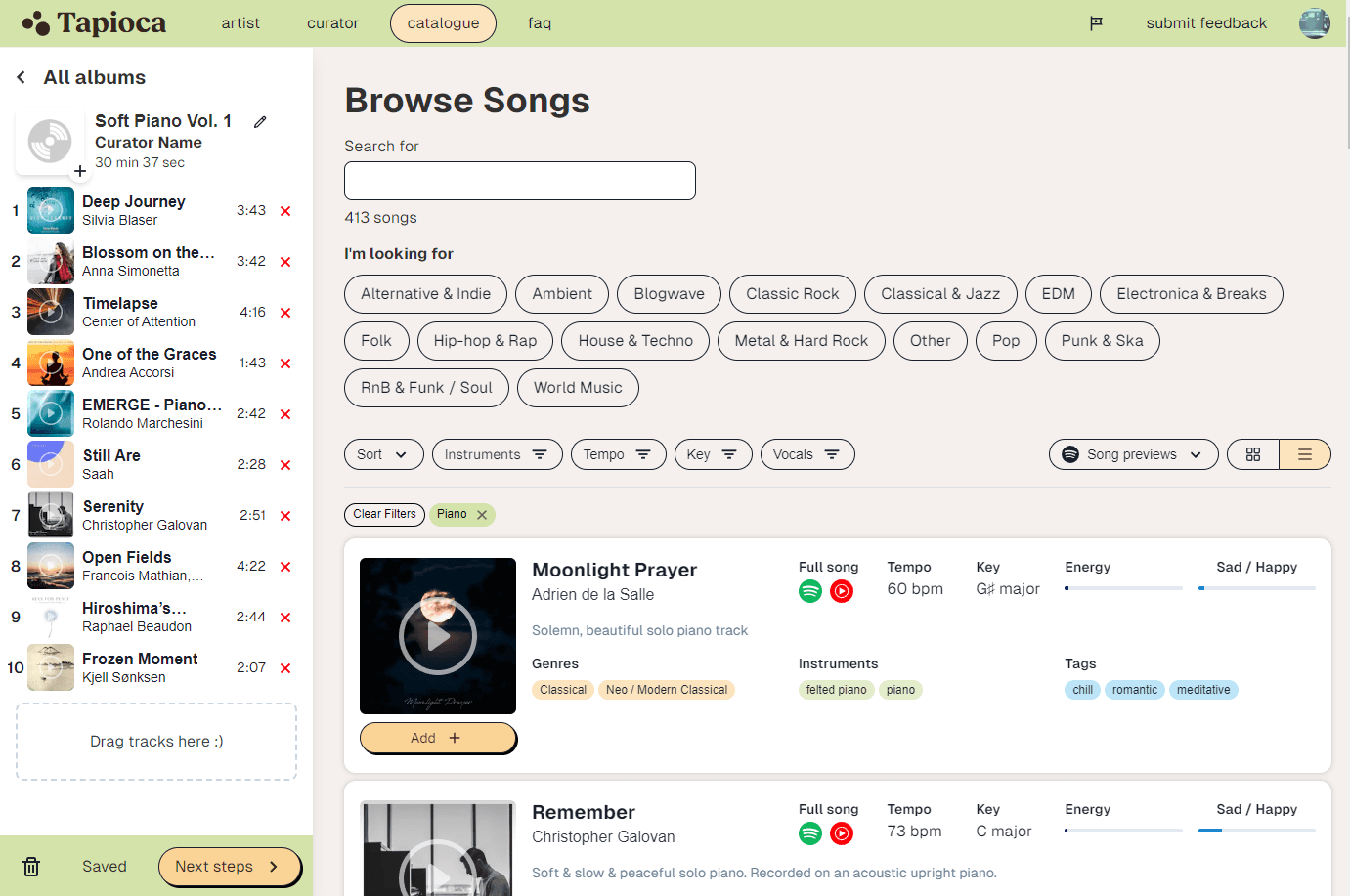The width and height of the screenshot is (1350, 896).
Task: Click the Drag tracks here dropzone
Action: (x=156, y=742)
